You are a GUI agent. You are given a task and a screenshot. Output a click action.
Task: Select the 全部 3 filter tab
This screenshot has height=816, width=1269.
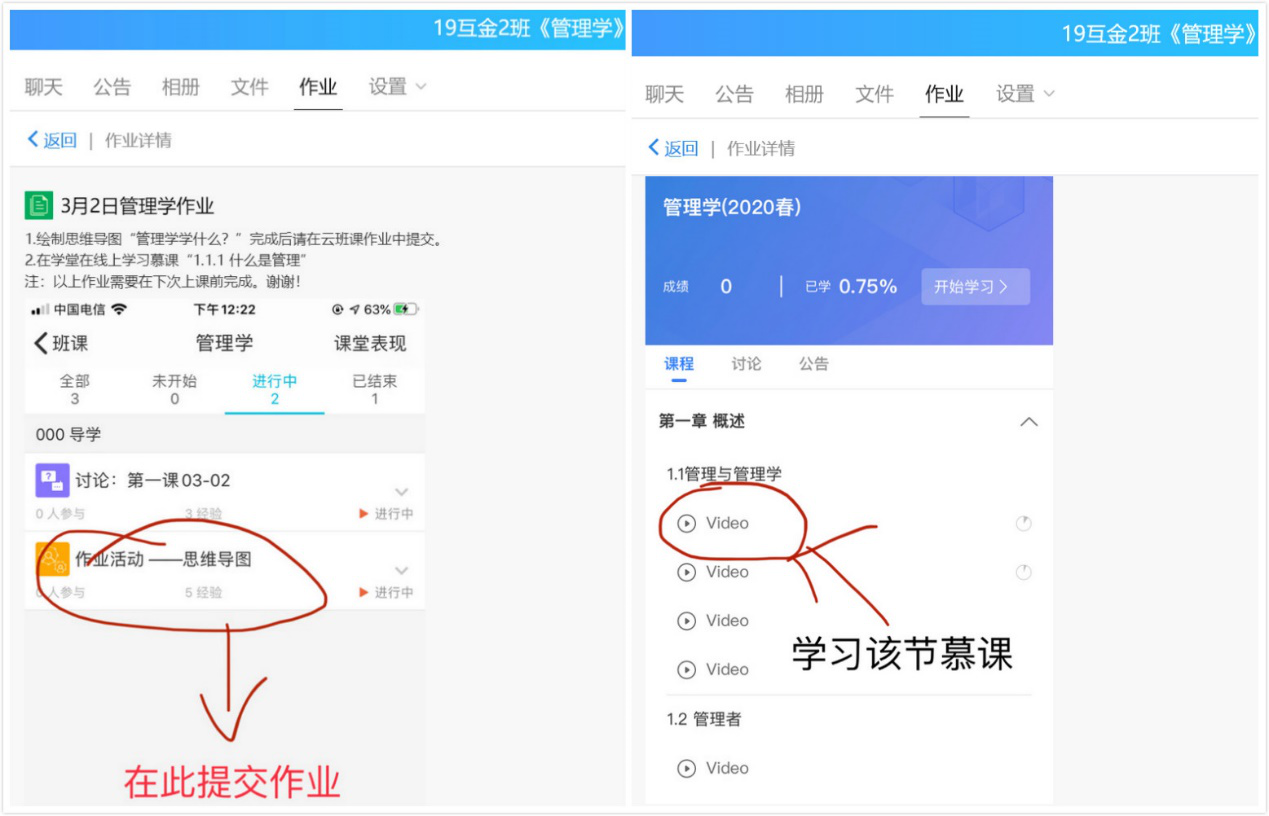pyautogui.click(x=75, y=389)
